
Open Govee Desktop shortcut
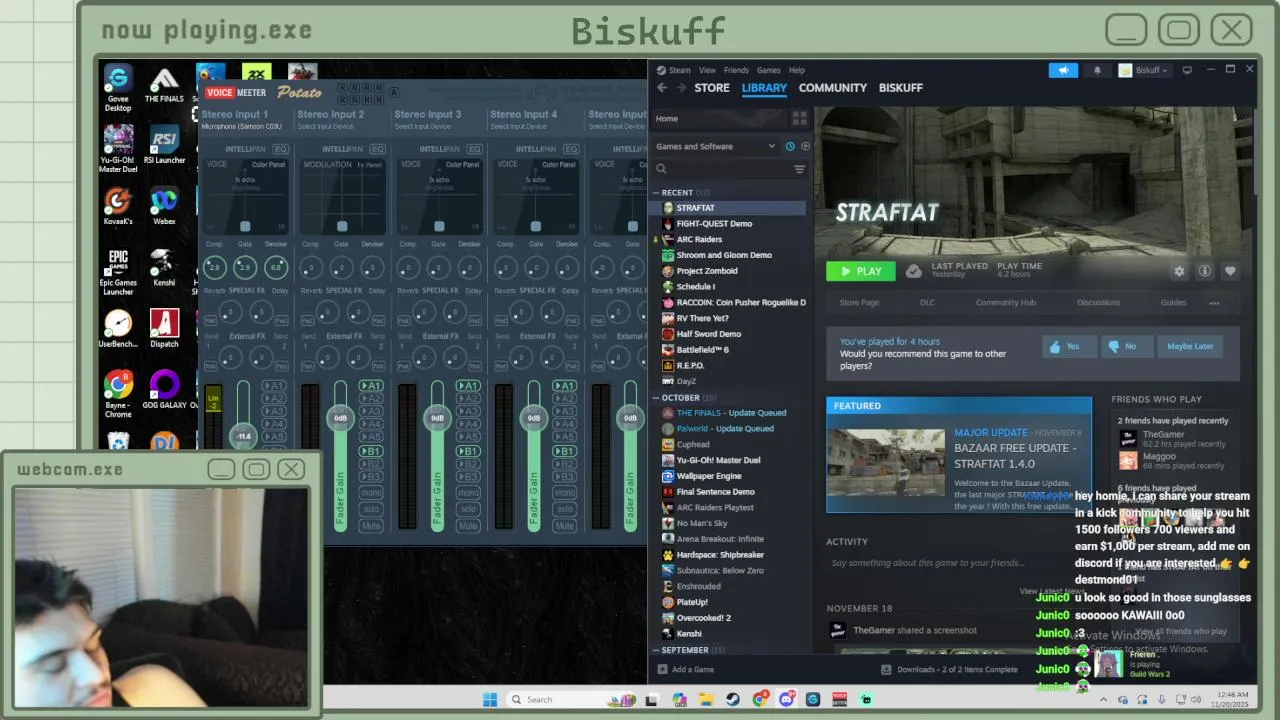click(118, 89)
